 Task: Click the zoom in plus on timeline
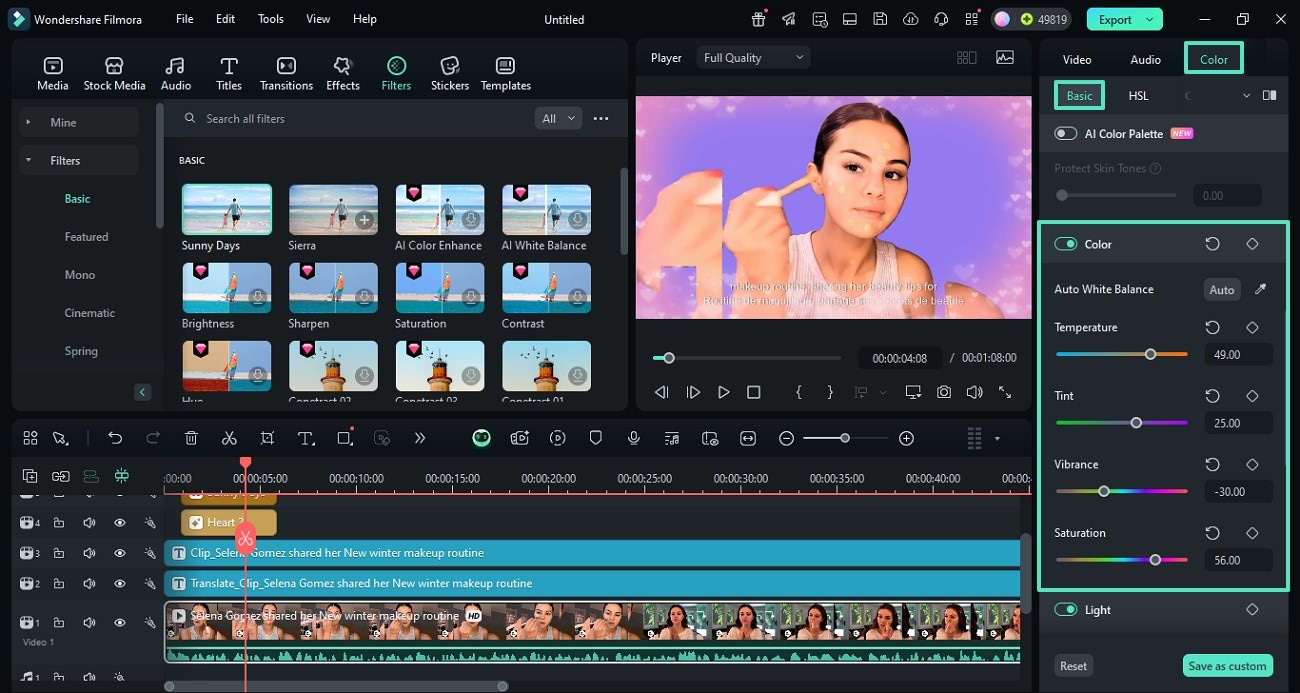pyautogui.click(x=906, y=438)
